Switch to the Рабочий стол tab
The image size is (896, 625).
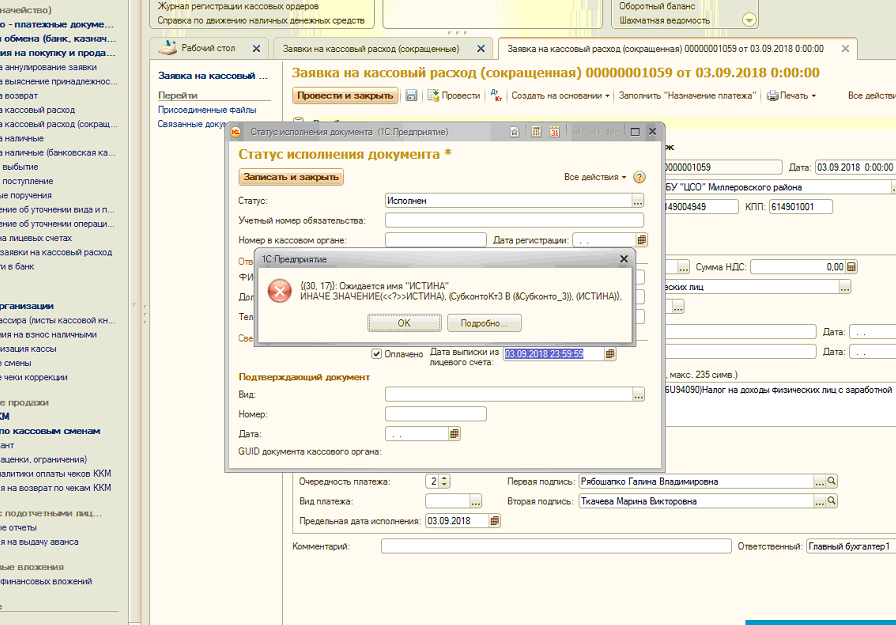[207, 48]
